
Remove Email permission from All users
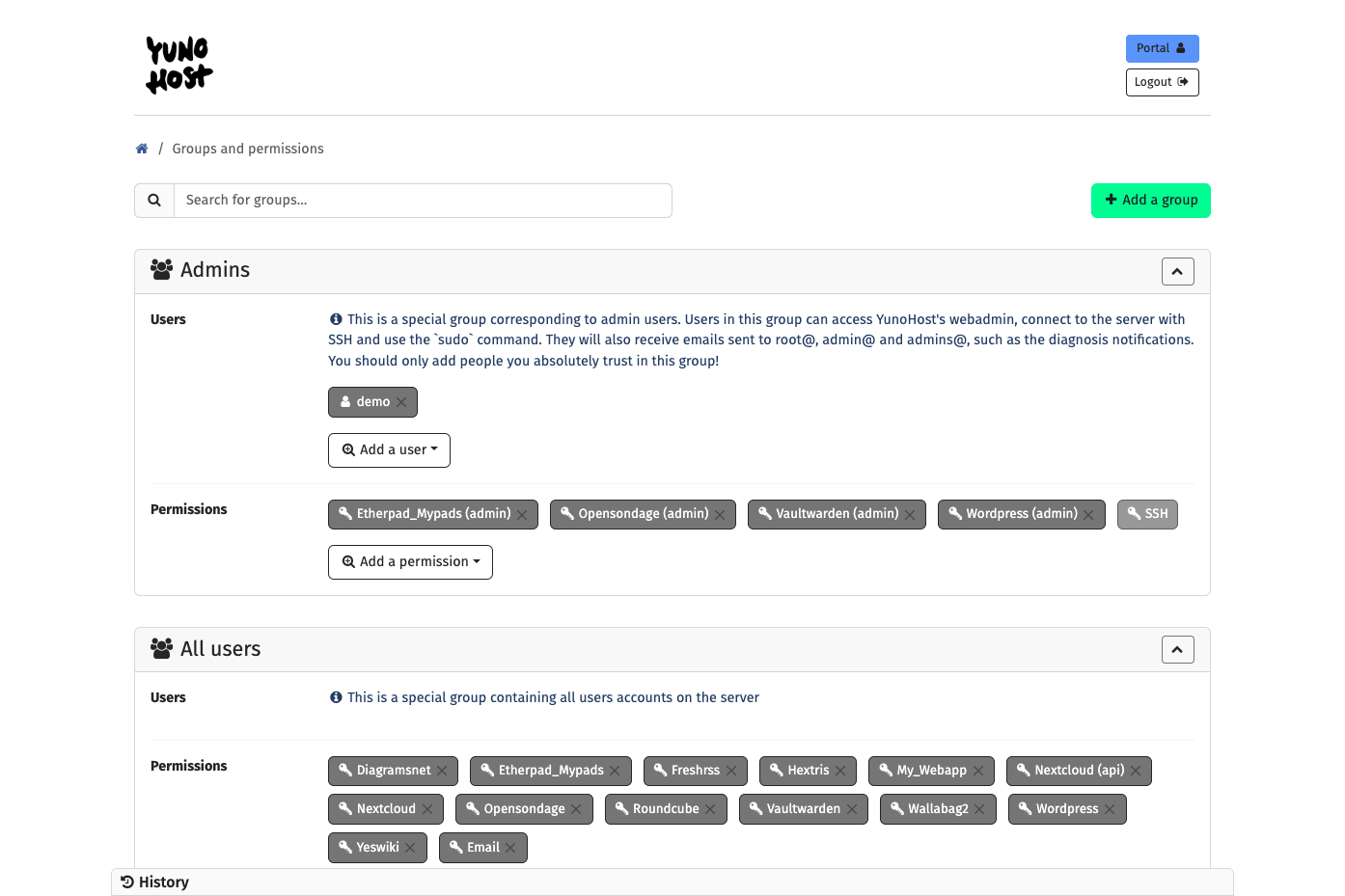pyautogui.click(x=510, y=848)
